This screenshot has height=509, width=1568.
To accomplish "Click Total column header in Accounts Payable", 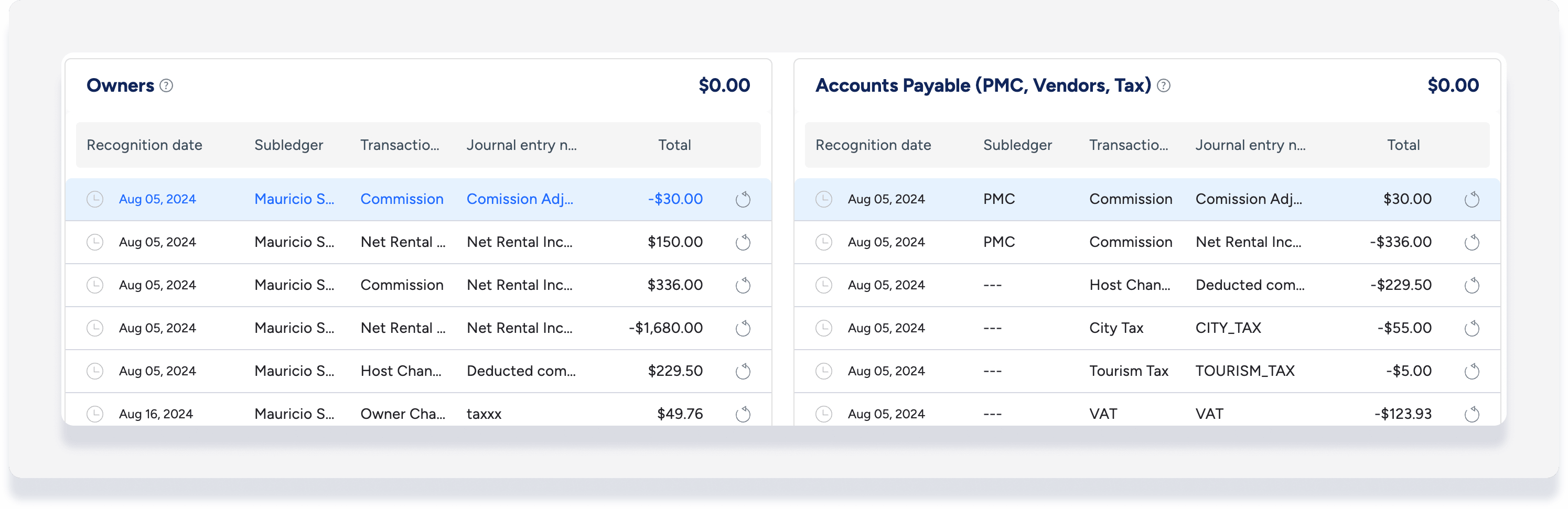I will [x=1402, y=145].
